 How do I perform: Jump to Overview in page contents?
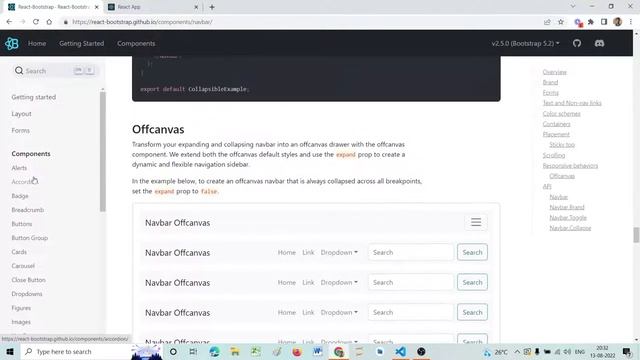coord(554,72)
